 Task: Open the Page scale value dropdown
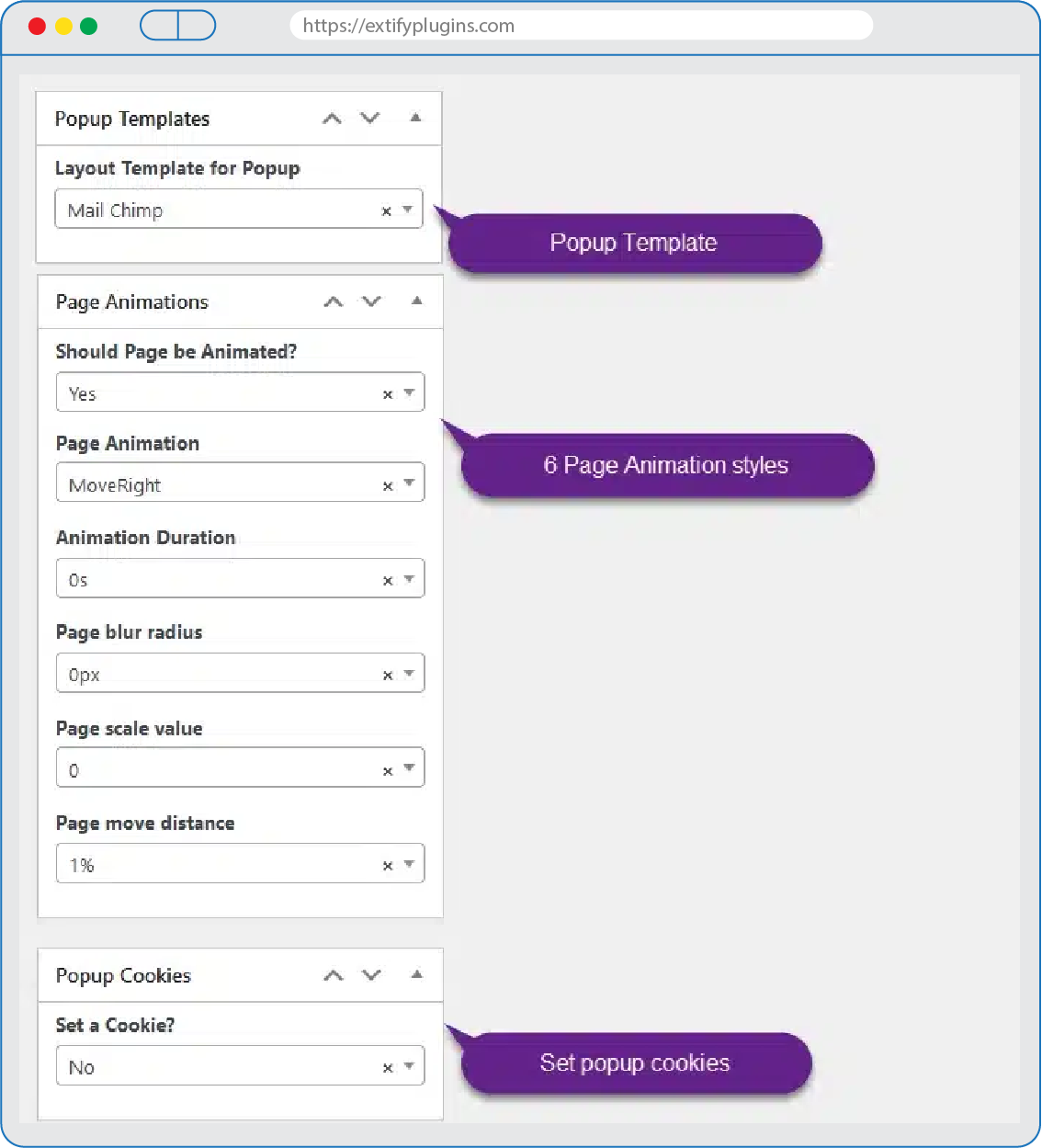[x=409, y=768]
